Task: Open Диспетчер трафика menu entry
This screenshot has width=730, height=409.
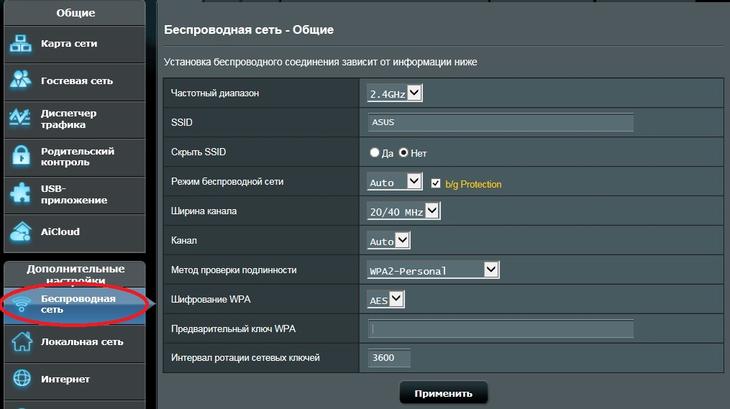Action: (74, 119)
